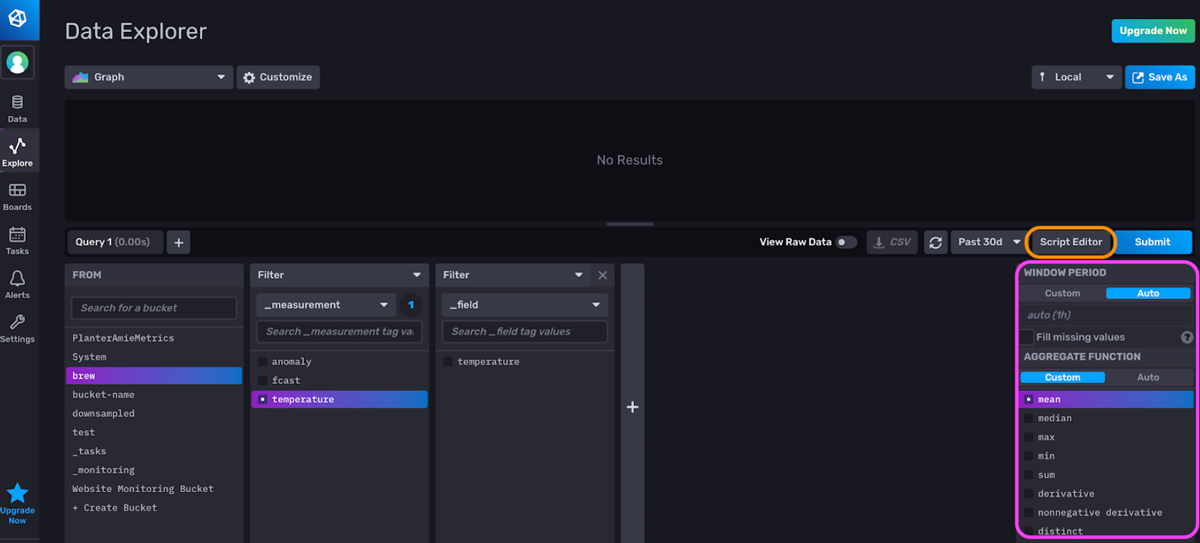Open the _measurement tag key dropdown

click(326, 305)
